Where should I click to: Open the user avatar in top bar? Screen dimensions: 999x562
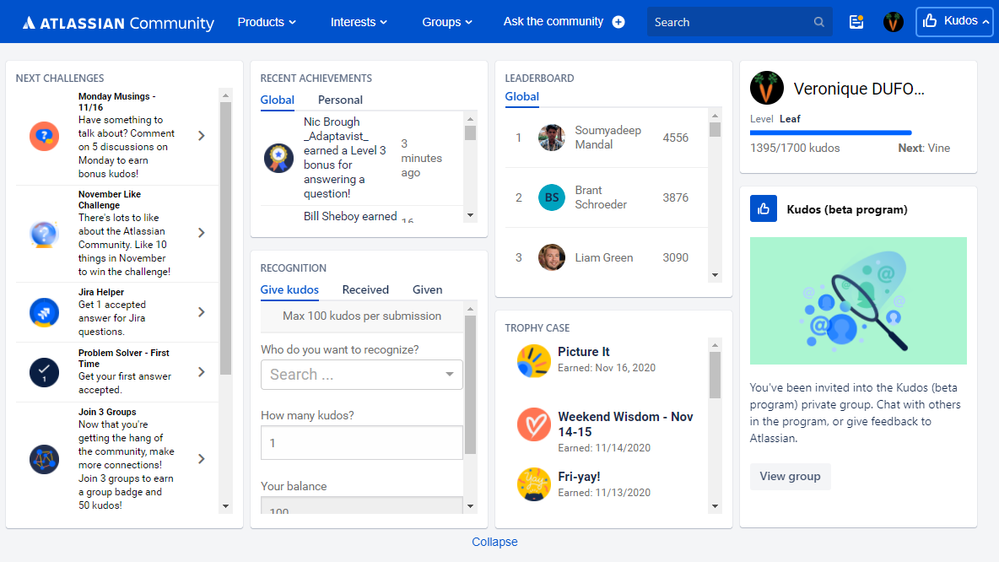tap(893, 22)
